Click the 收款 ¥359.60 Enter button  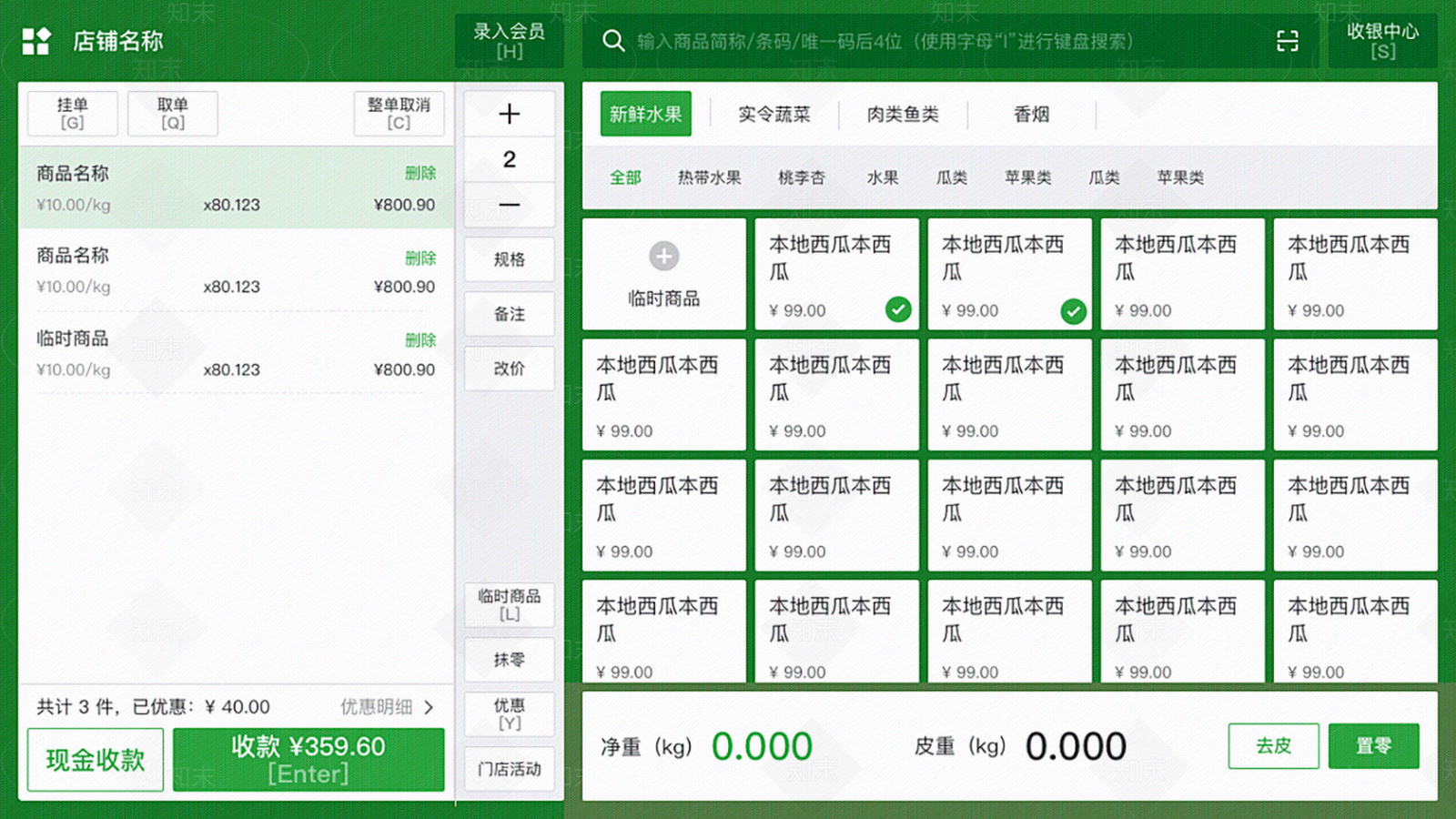tap(308, 759)
